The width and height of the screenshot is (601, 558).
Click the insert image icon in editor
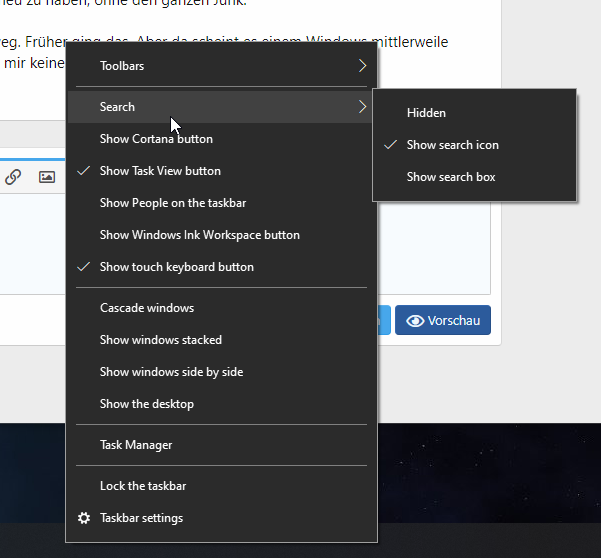[47, 177]
